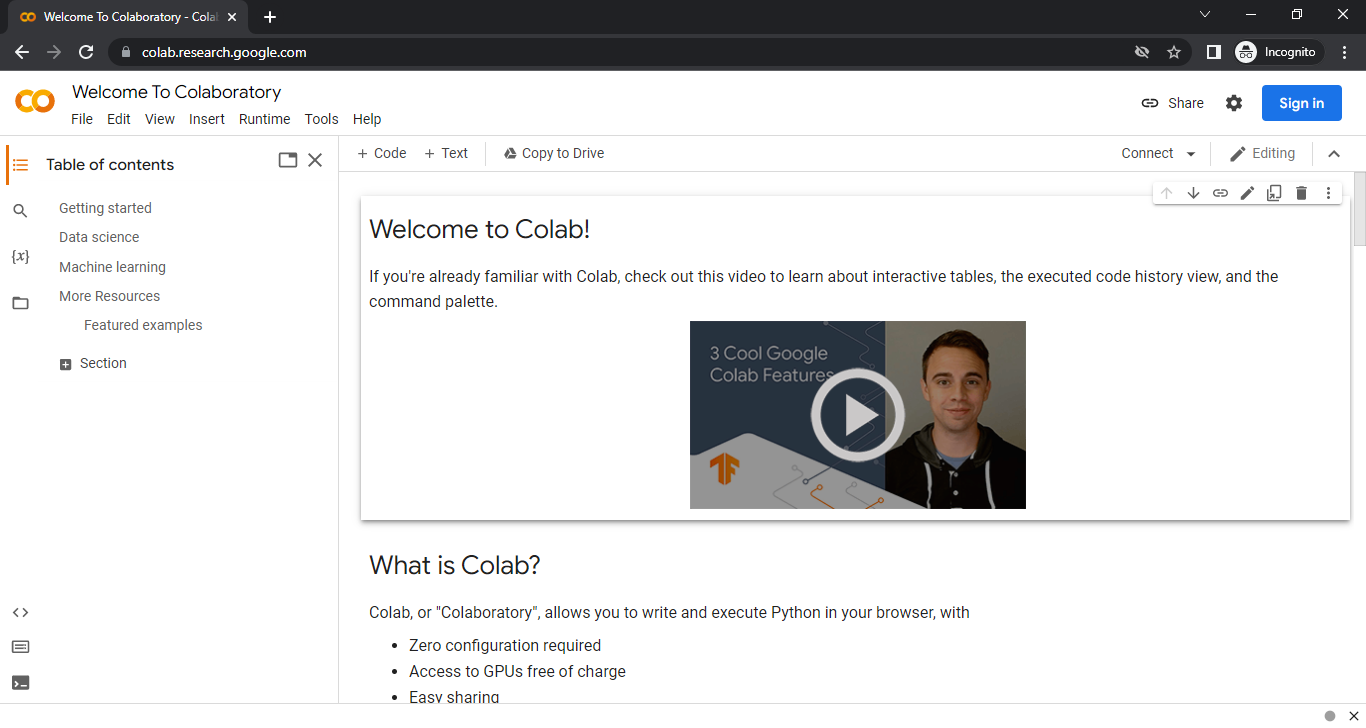The image size is (1366, 728).
Task: Close the Welcome To Colaboratory tab
Action: click(x=232, y=17)
